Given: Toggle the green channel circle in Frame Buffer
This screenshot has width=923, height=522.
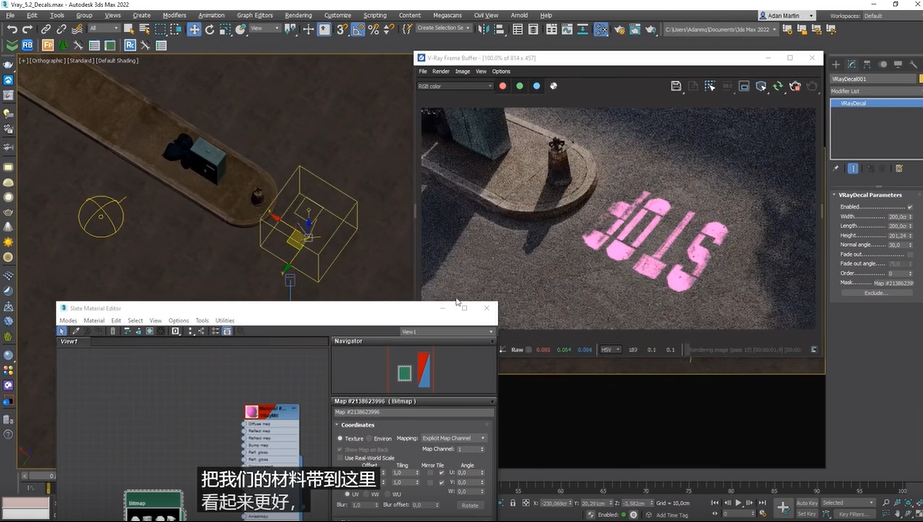Looking at the screenshot, I should [520, 86].
